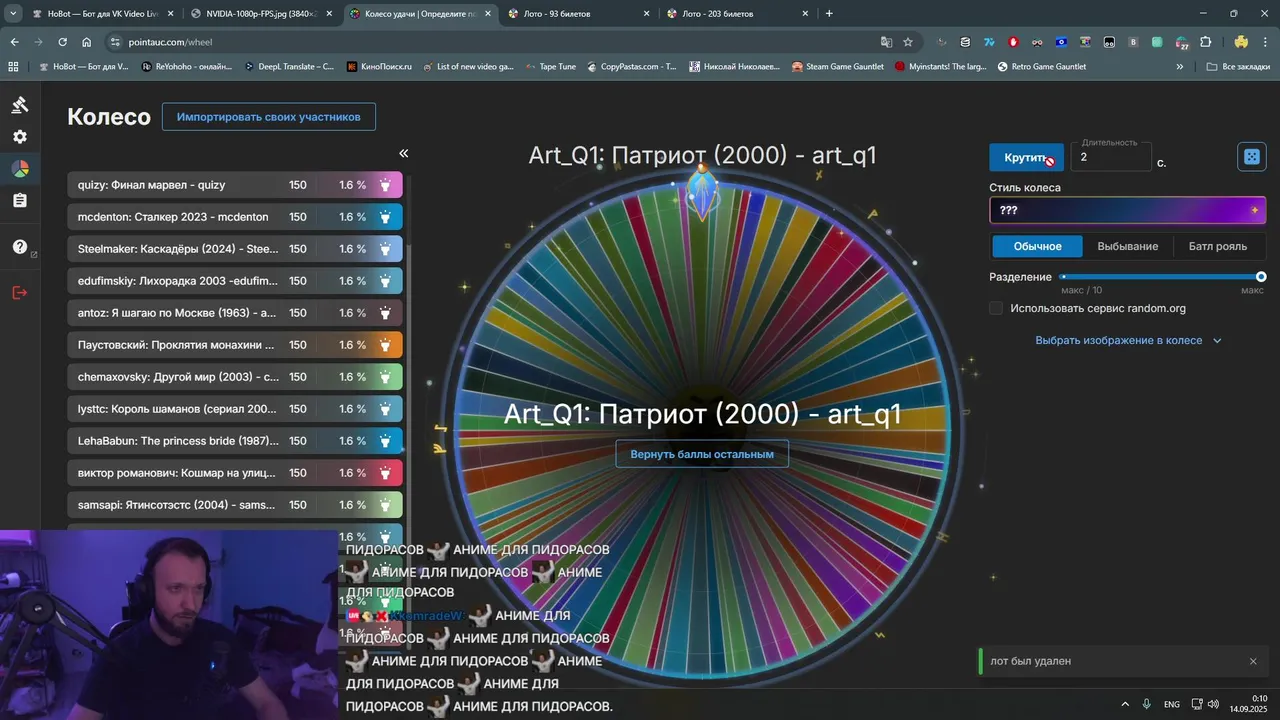Click the Длительность duration input field
Screen dimensions: 1280x720
1111,157
